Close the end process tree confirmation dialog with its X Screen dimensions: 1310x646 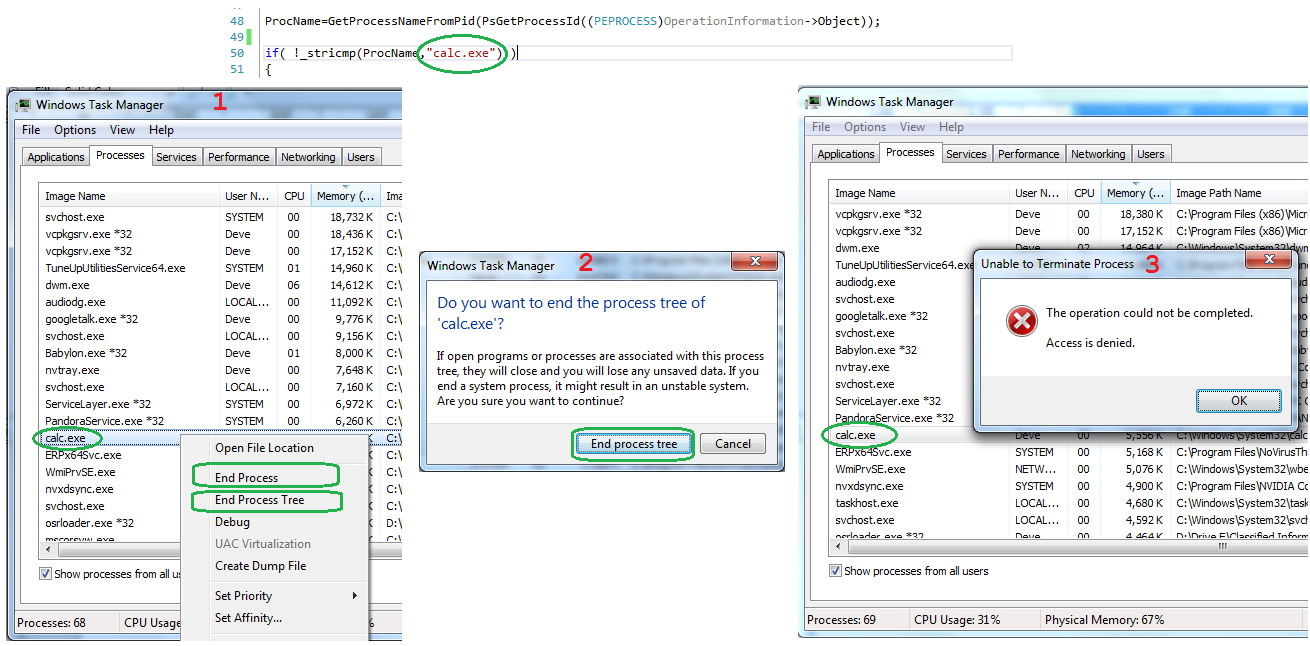click(755, 263)
